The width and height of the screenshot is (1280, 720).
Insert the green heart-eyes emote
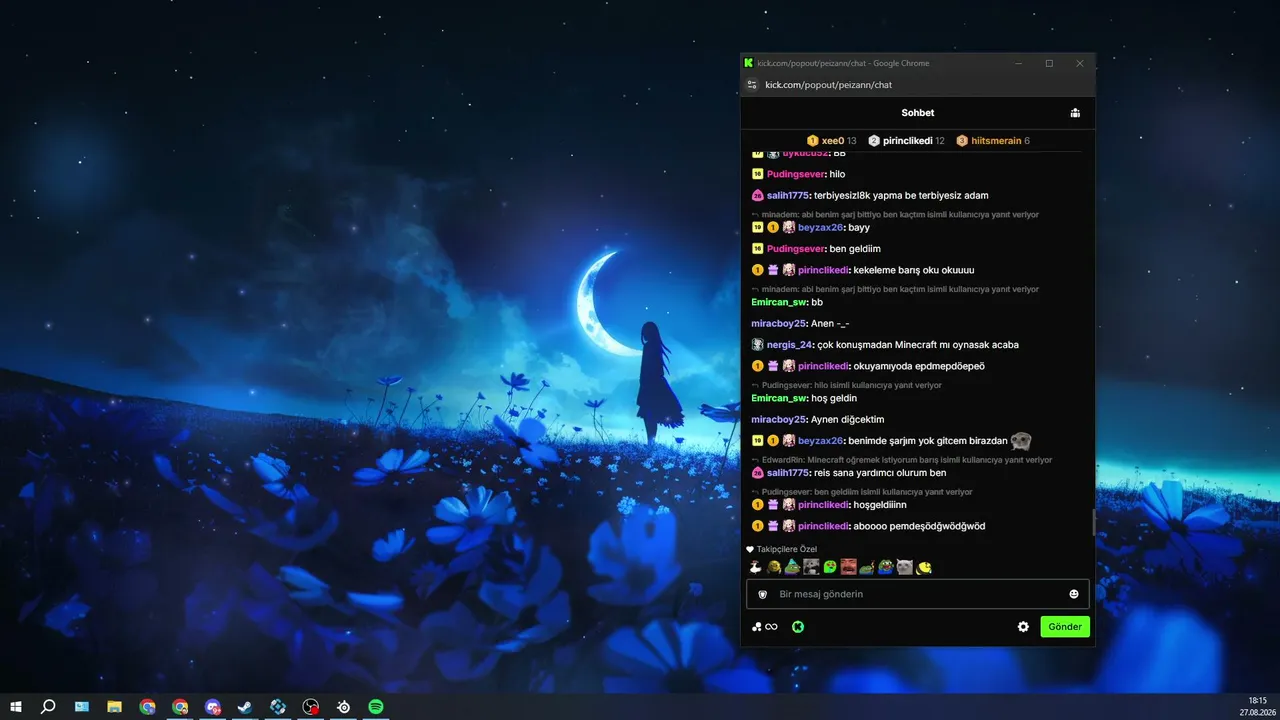click(x=830, y=567)
